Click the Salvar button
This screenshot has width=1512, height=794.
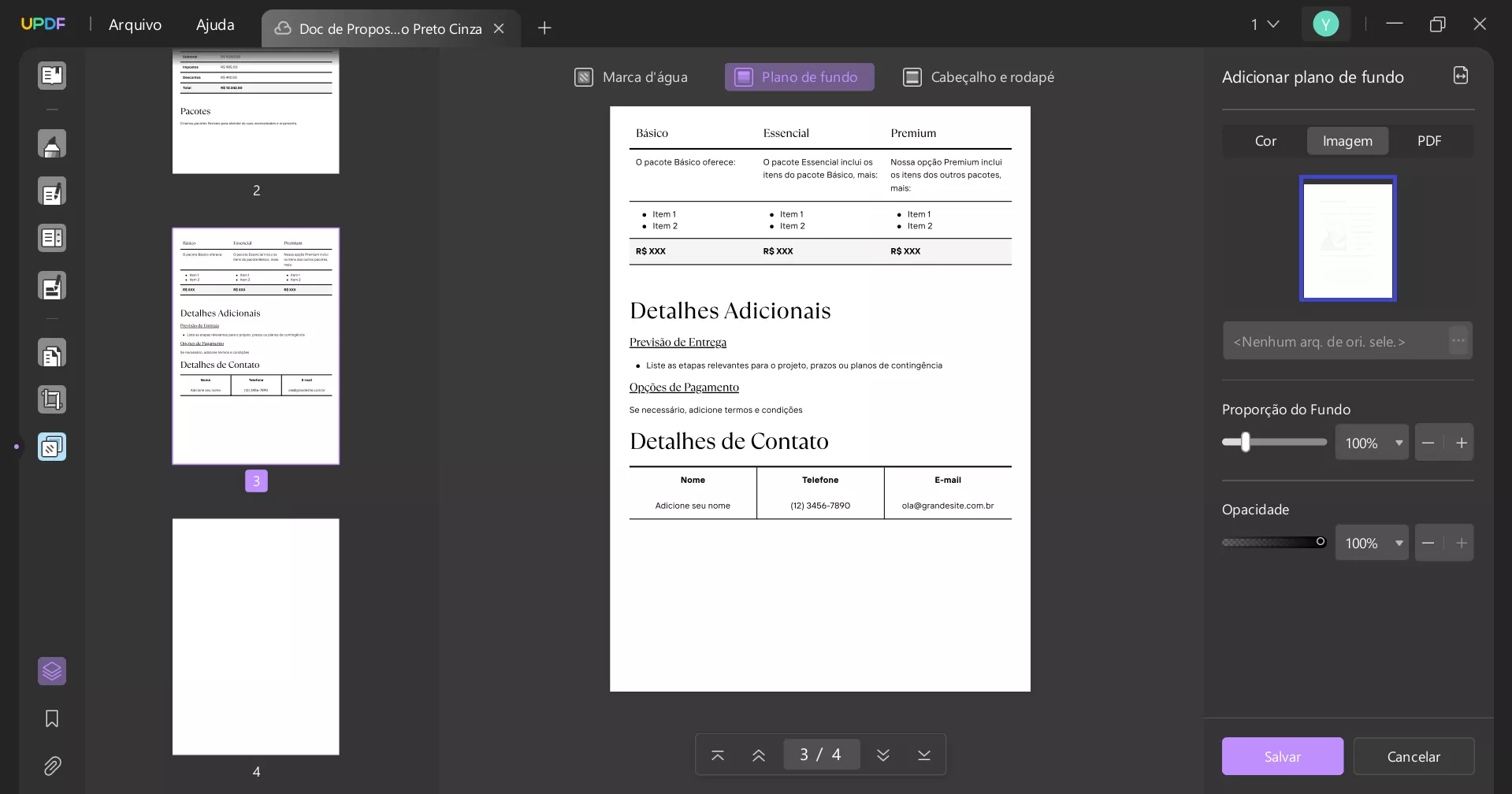[x=1282, y=755]
